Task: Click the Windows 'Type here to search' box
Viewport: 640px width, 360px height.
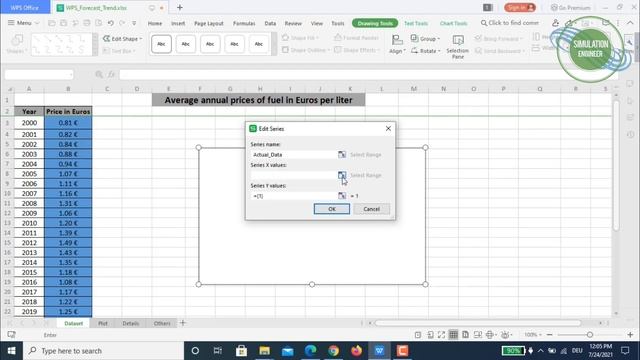Action: [104, 351]
